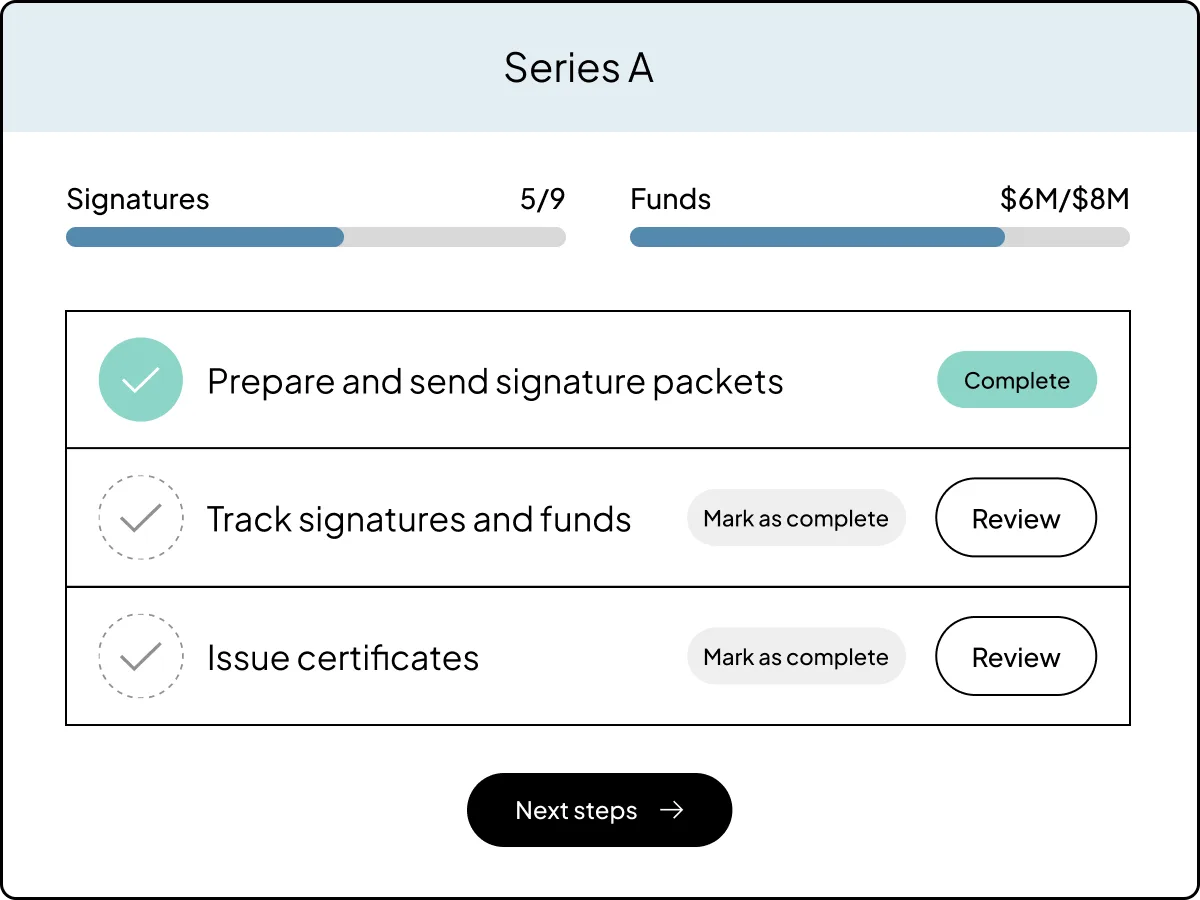Click the Funds progress bar
1200x900 pixels.
tap(880, 237)
